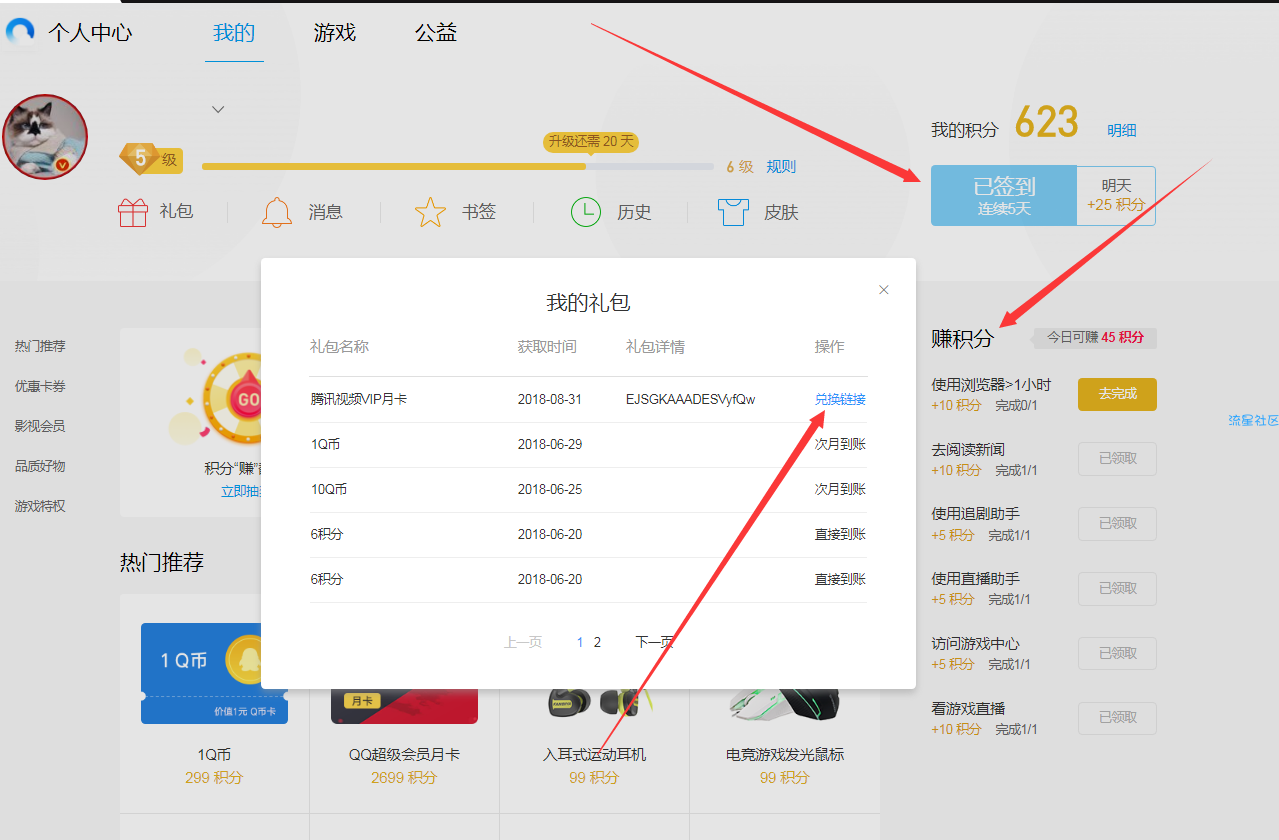Click 上一页 in the gift dialog
The width and height of the screenshot is (1279, 840).
[x=523, y=642]
